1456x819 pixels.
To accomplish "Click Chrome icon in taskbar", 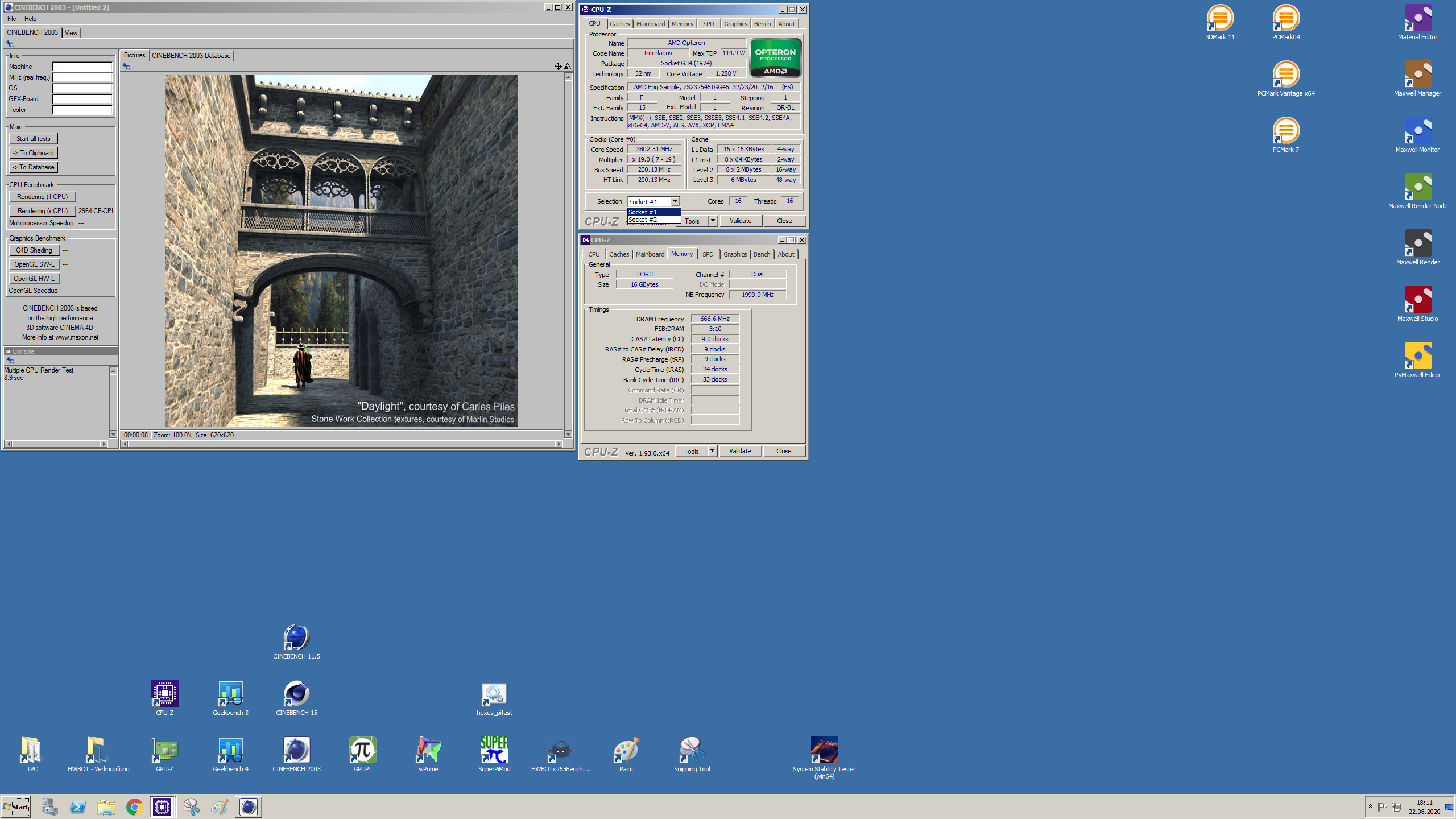I will (134, 807).
